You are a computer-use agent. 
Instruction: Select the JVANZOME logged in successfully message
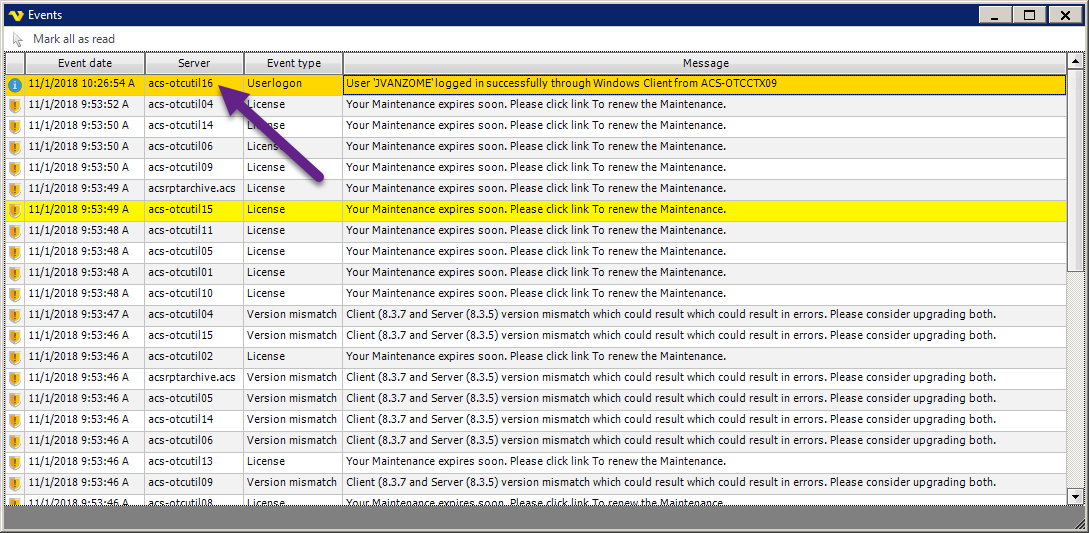coord(561,84)
